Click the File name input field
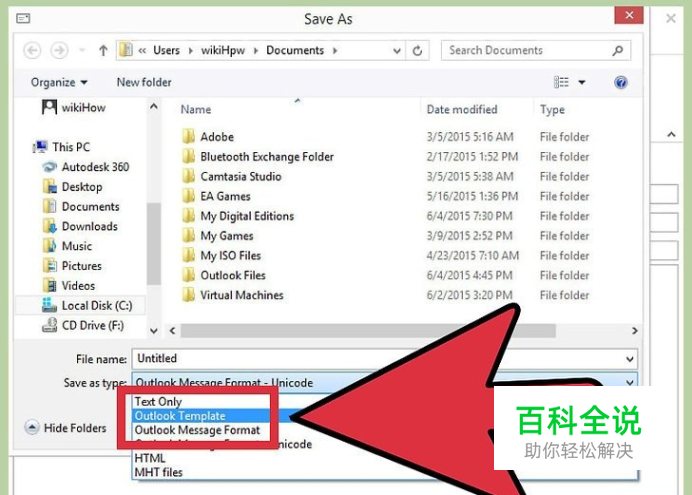This screenshot has height=495, width=692. (x=384, y=359)
